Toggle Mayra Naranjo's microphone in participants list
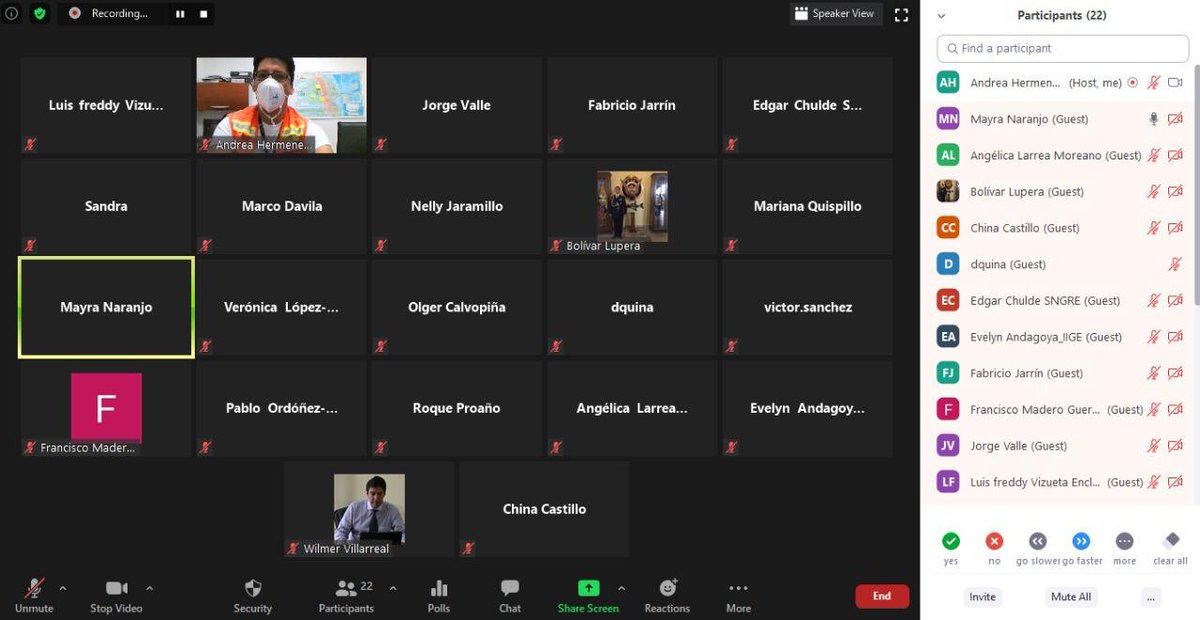The width and height of the screenshot is (1200, 620). 1153,119
